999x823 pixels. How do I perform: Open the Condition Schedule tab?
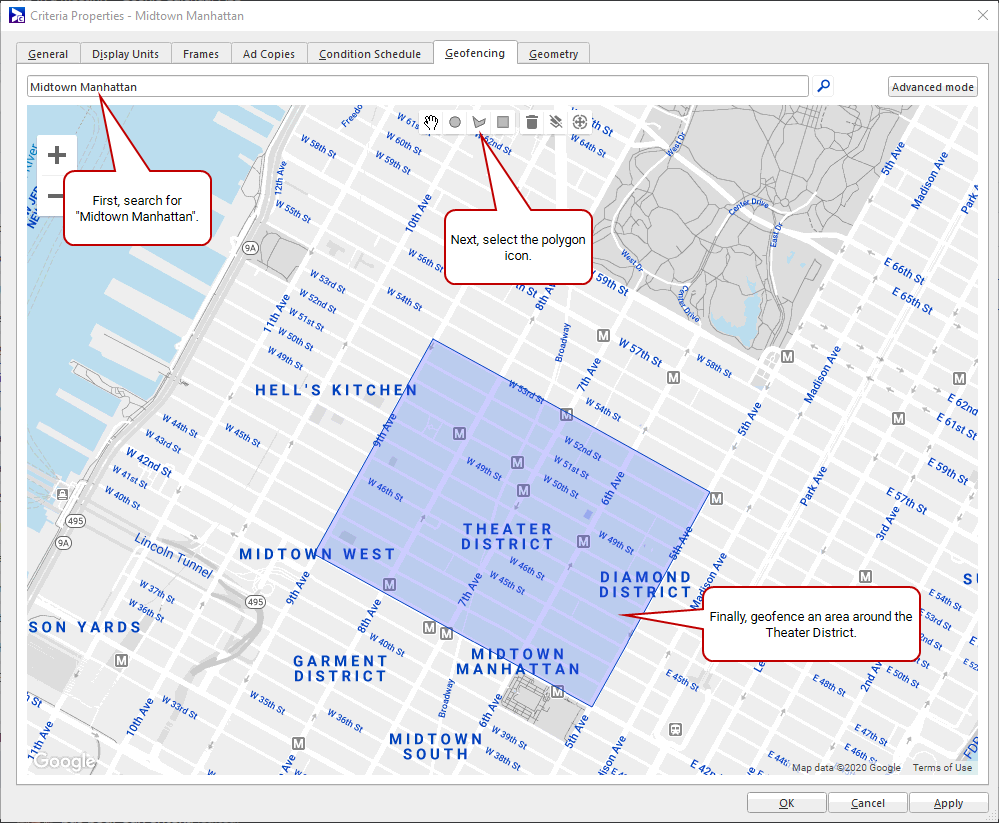click(370, 54)
